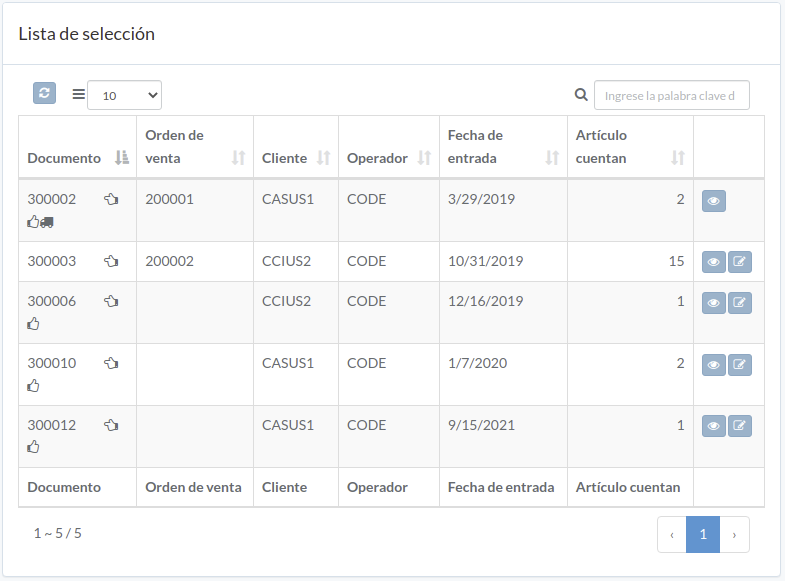Click document number 300002

coord(52,199)
